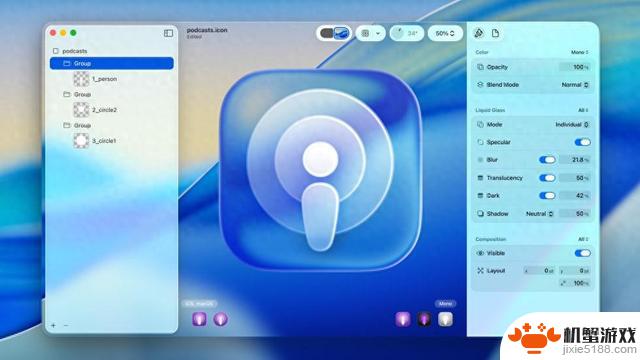Click the 2_circle2 layer thumbnail
Image resolution: width=640 pixels, height=360 pixels.
[81, 110]
